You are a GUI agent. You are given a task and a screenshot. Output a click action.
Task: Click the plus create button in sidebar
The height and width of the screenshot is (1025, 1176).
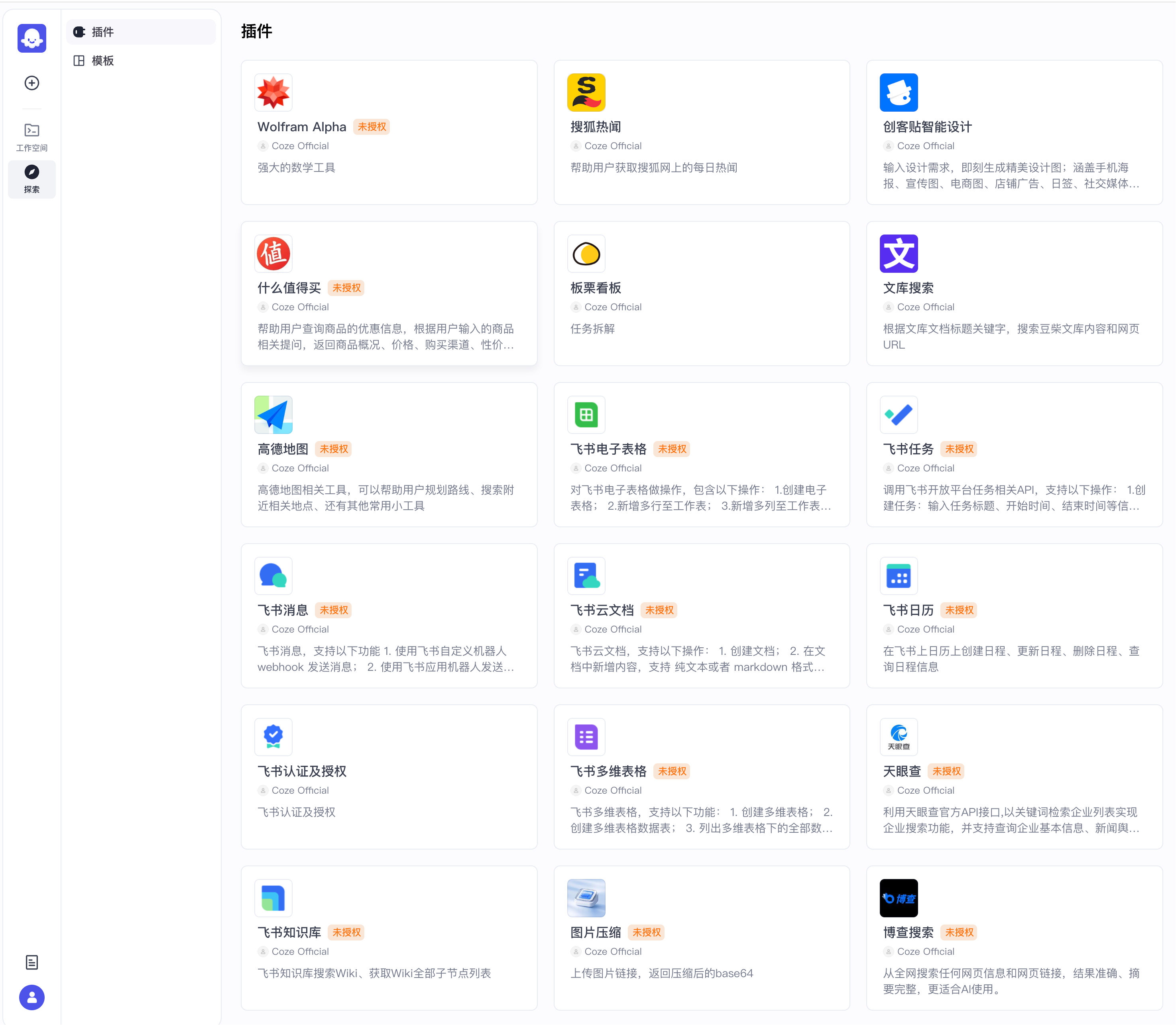click(x=31, y=83)
